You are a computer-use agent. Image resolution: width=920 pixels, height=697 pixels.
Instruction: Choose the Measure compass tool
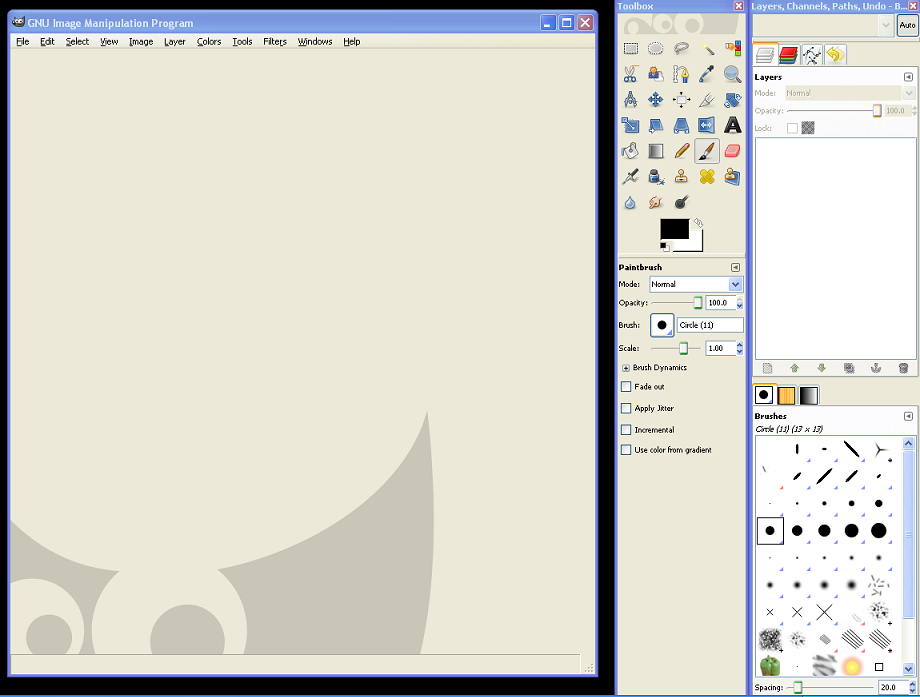coord(631,100)
